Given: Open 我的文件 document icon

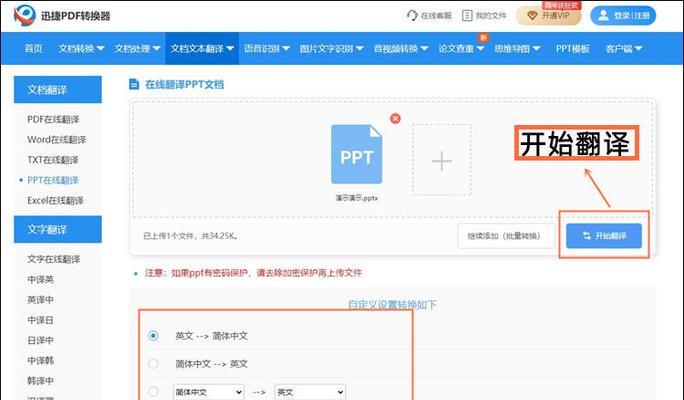Looking at the screenshot, I should (467, 16).
